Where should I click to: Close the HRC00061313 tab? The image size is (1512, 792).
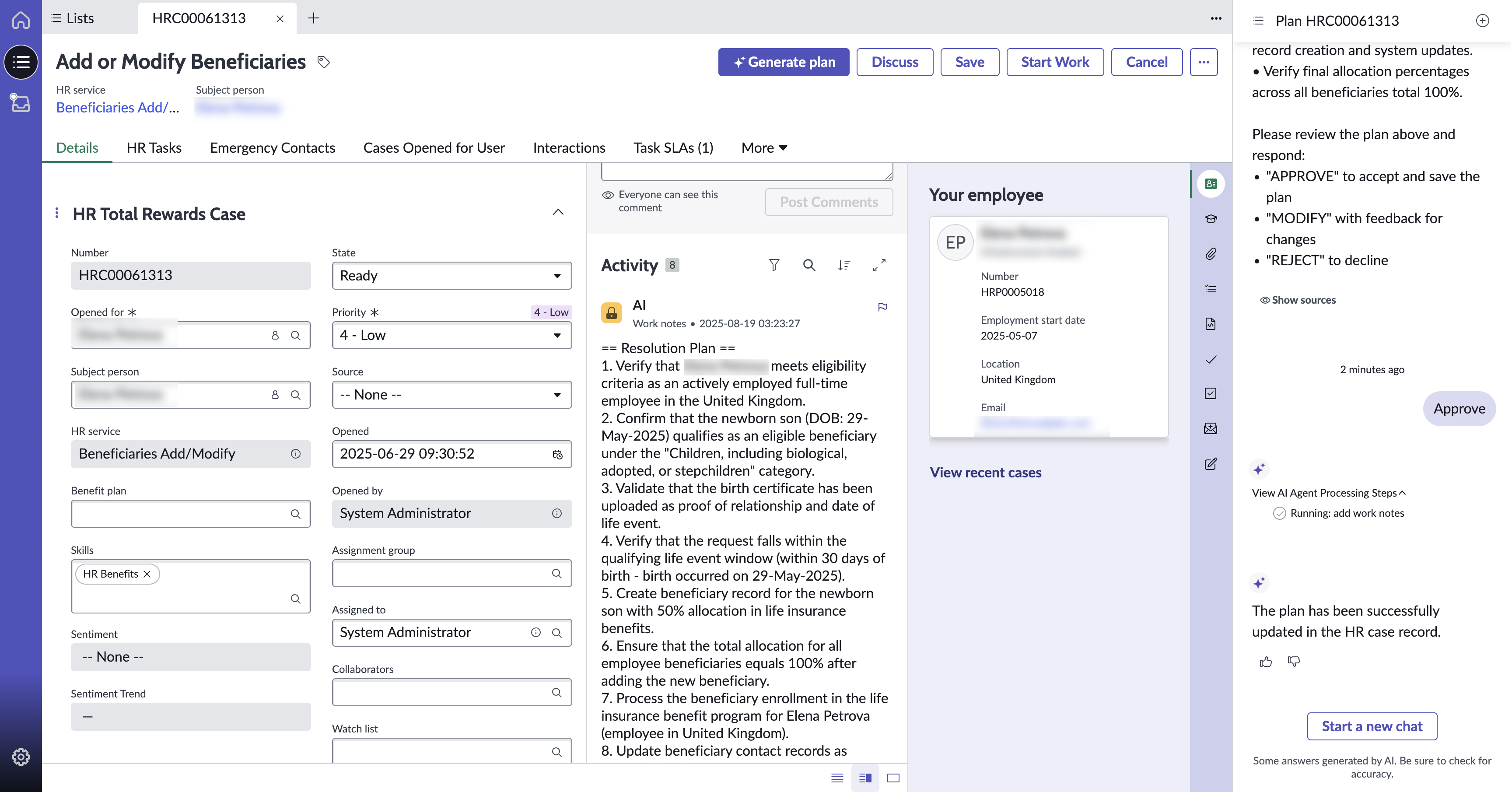coord(280,18)
